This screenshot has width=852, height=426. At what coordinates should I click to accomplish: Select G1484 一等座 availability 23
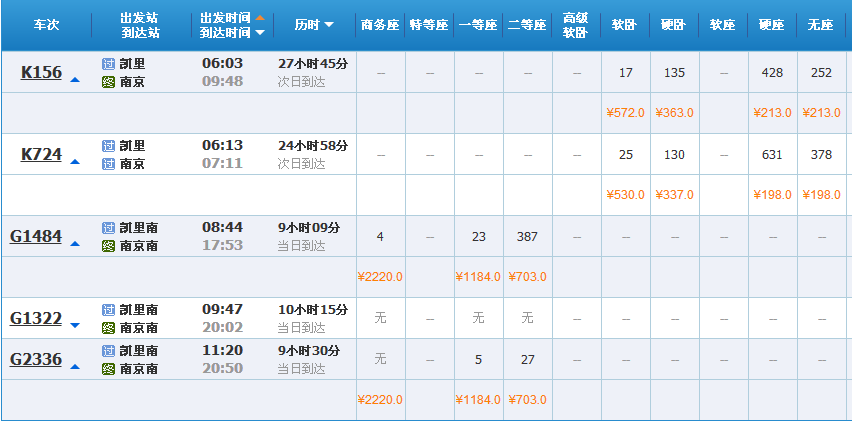click(478, 237)
